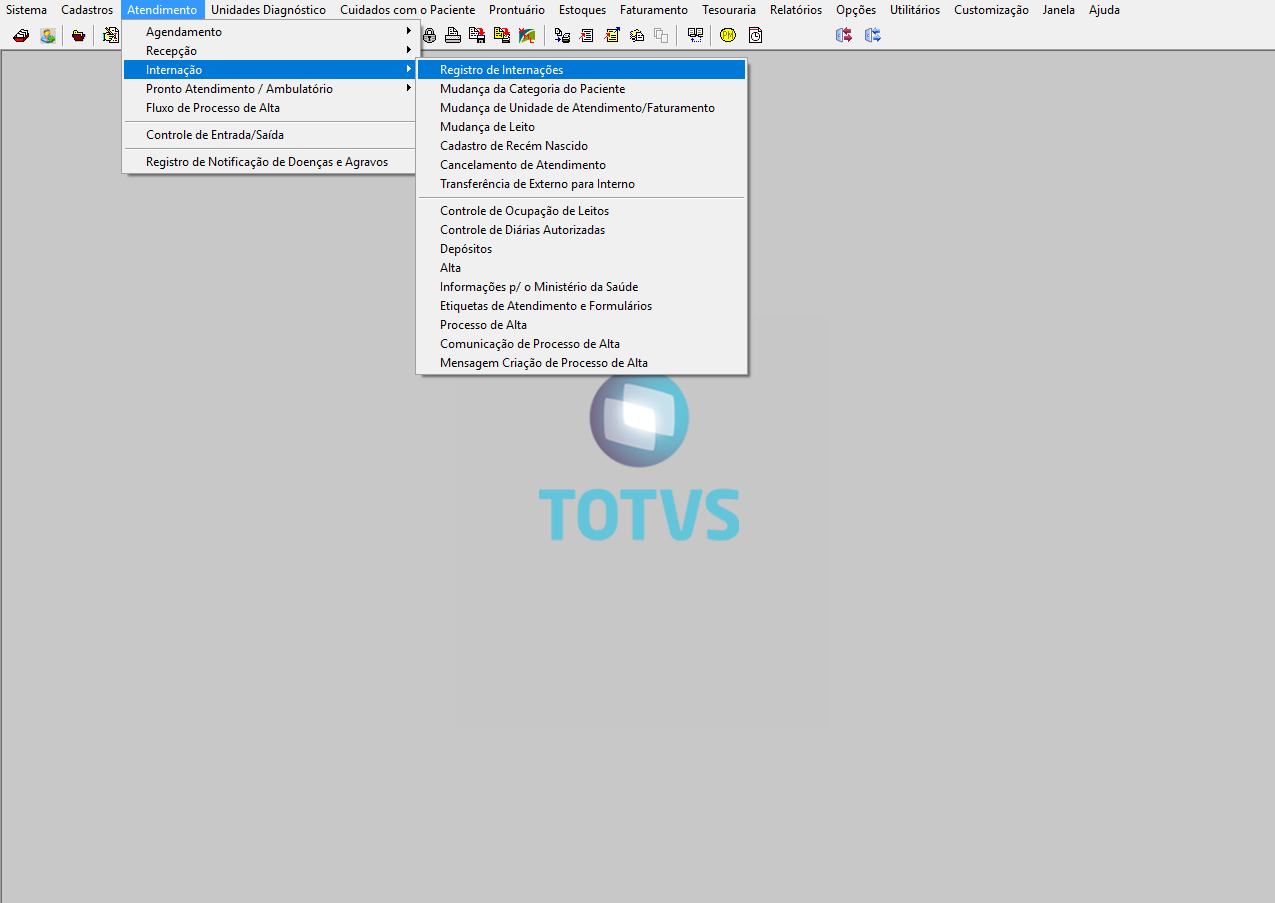Screen dimensions: 1275x903
Task: Open the Relatórios menu
Action: tap(796, 10)
